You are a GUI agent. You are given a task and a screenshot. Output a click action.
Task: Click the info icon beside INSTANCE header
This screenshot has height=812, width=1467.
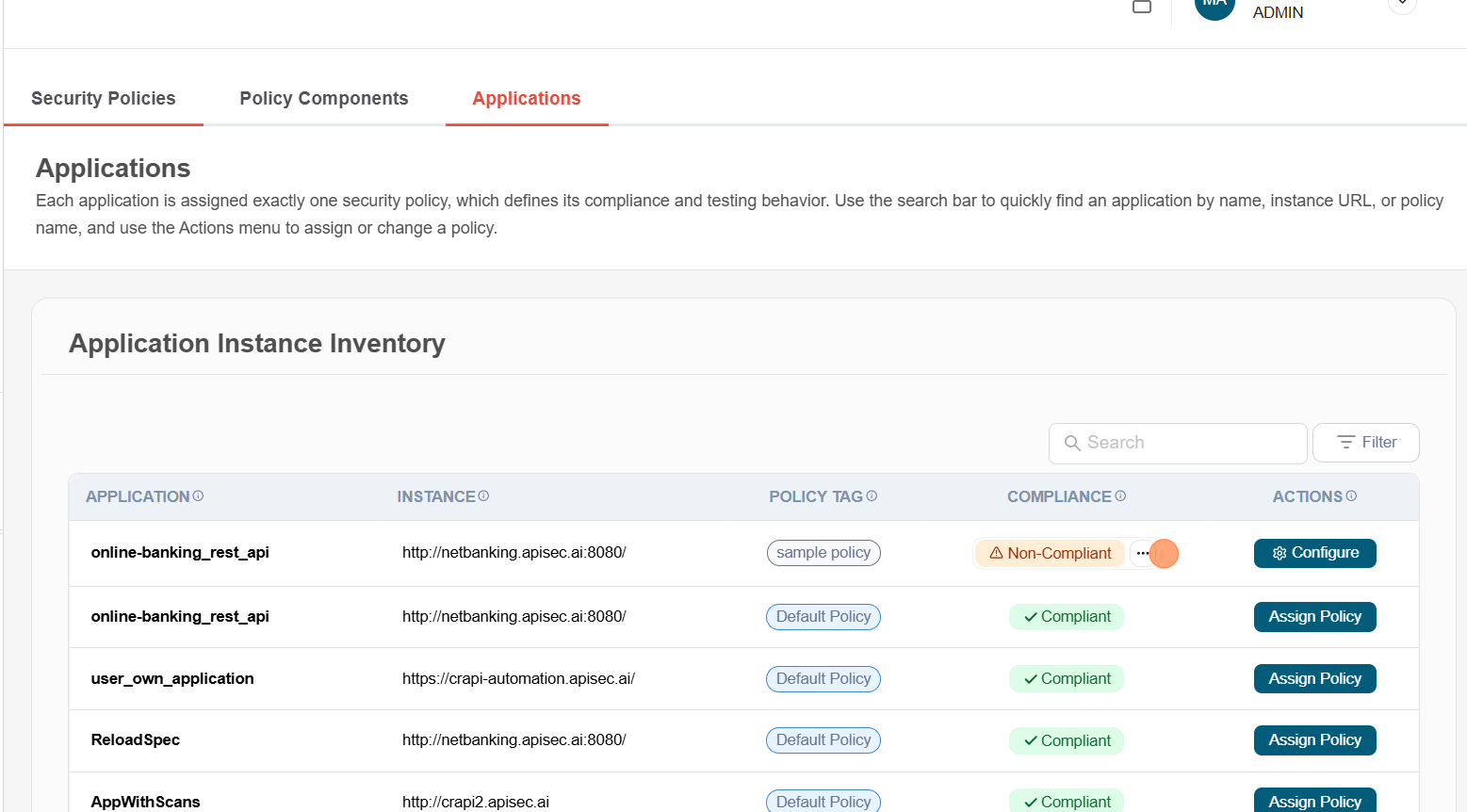click(483, 496)
